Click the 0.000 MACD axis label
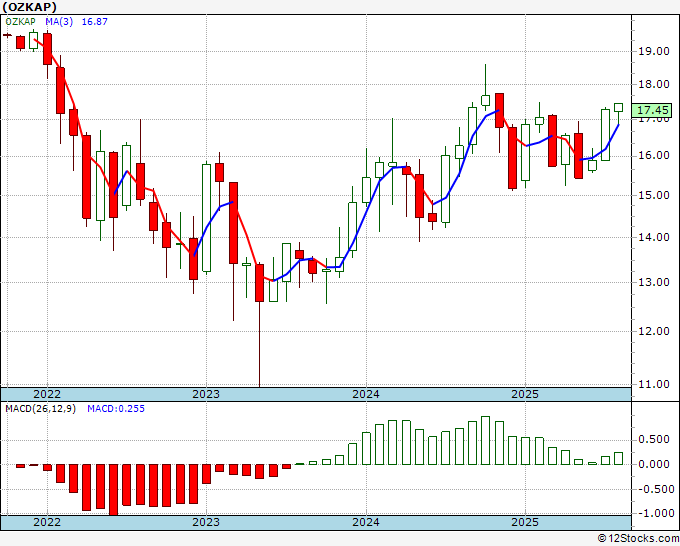The height and width of the screenshot is (546, 680). point(654,464)
